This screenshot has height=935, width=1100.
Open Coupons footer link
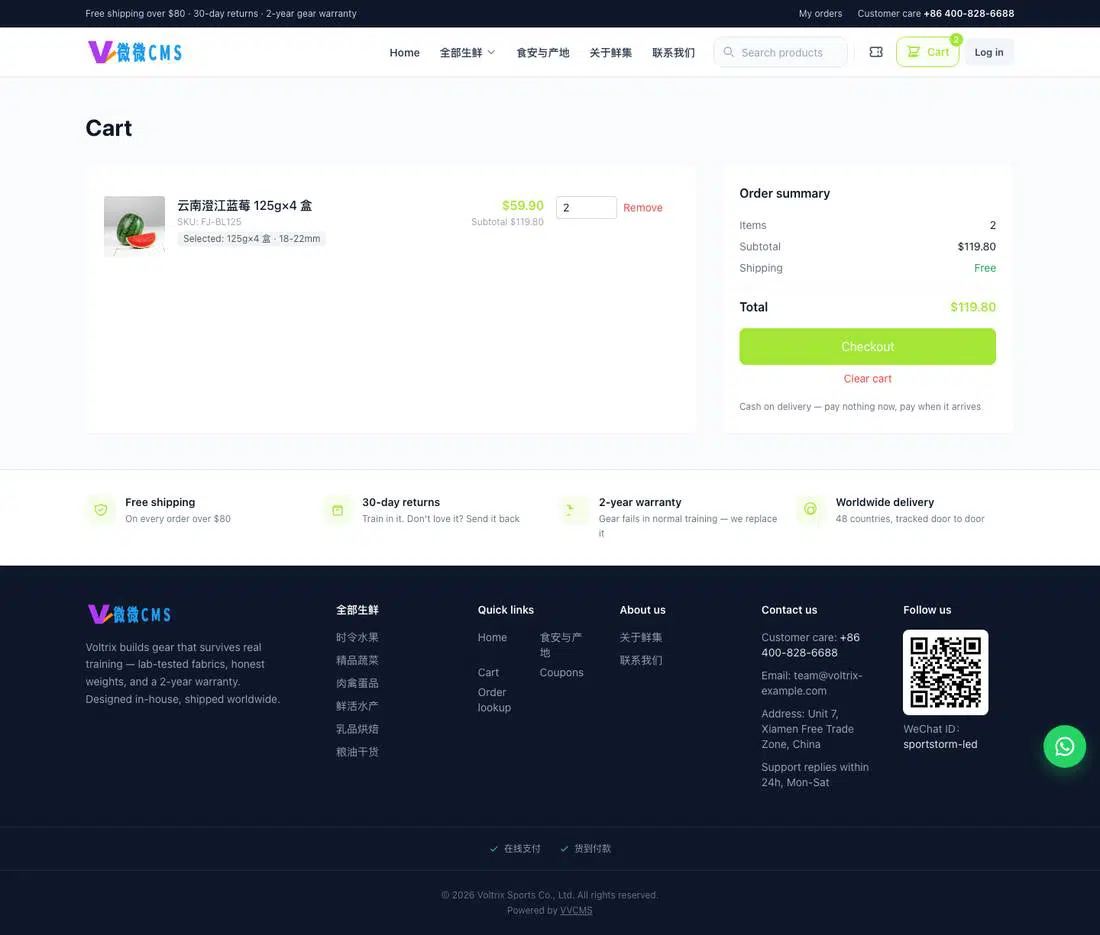click(x=561, y=673)
